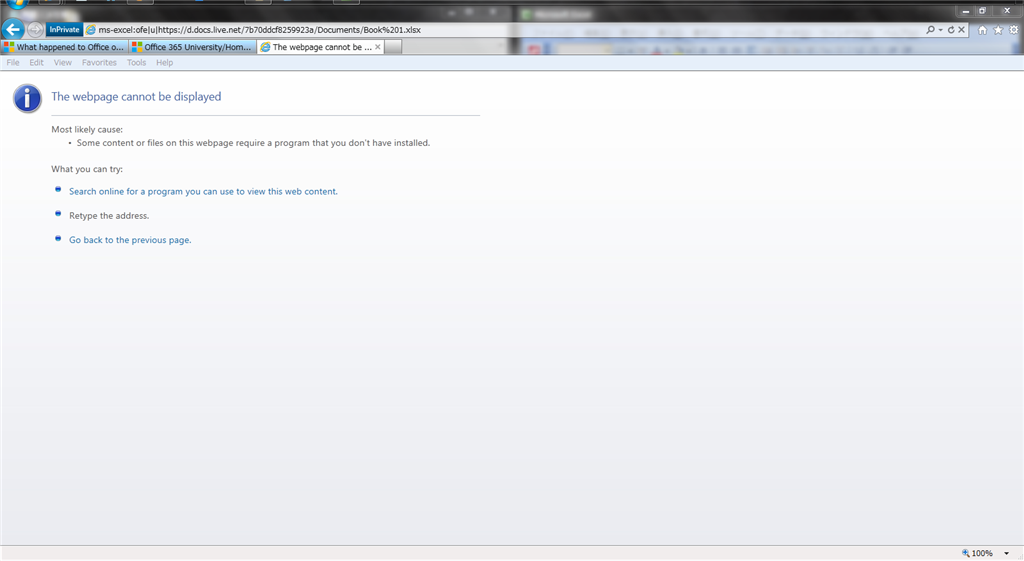This screenshot has width=1024, height=561.
Task: Open the Edit menu
Action: [37, 63]
